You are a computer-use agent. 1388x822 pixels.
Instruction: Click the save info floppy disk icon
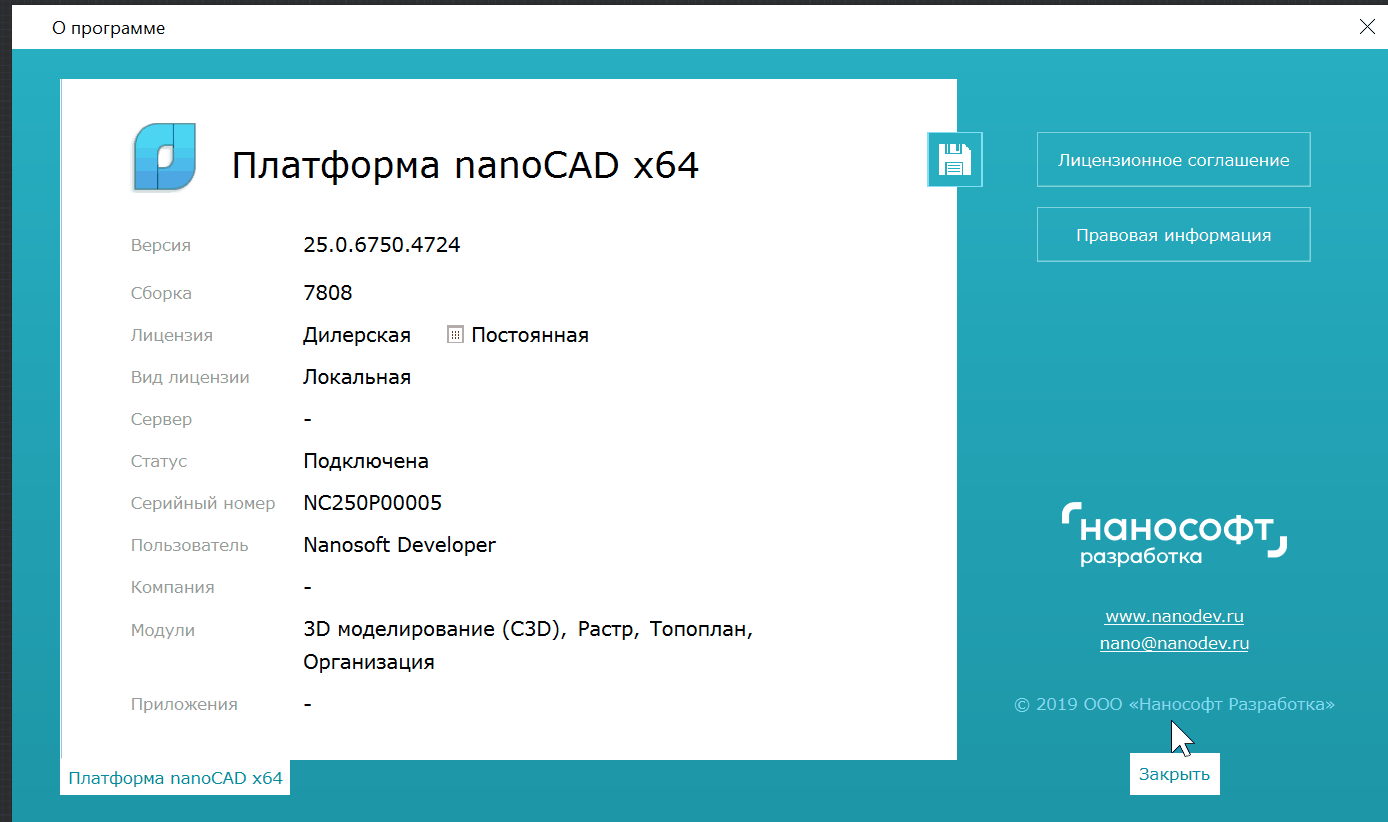(x=955, y=159)
